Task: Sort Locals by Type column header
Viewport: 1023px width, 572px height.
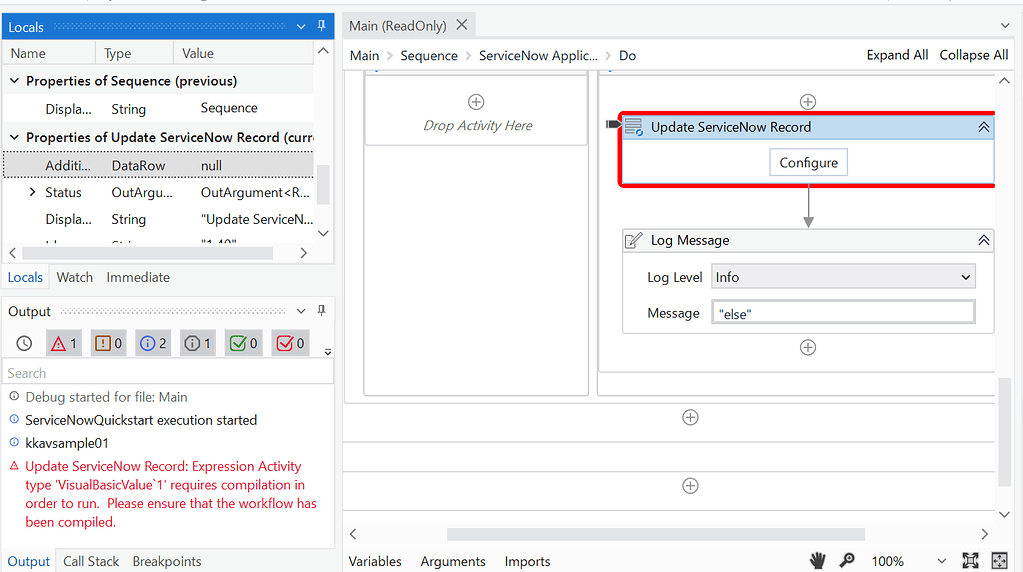Action: coord(134,53)
